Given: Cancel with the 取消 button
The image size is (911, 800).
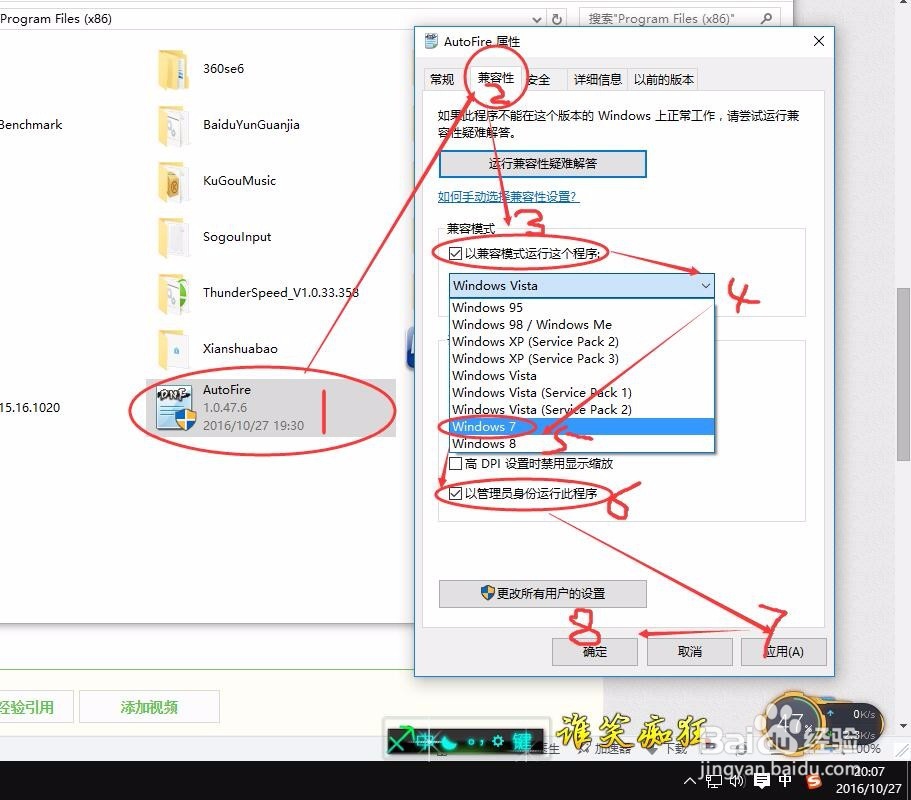Looking at the screenshot, I should pos(690,652).
